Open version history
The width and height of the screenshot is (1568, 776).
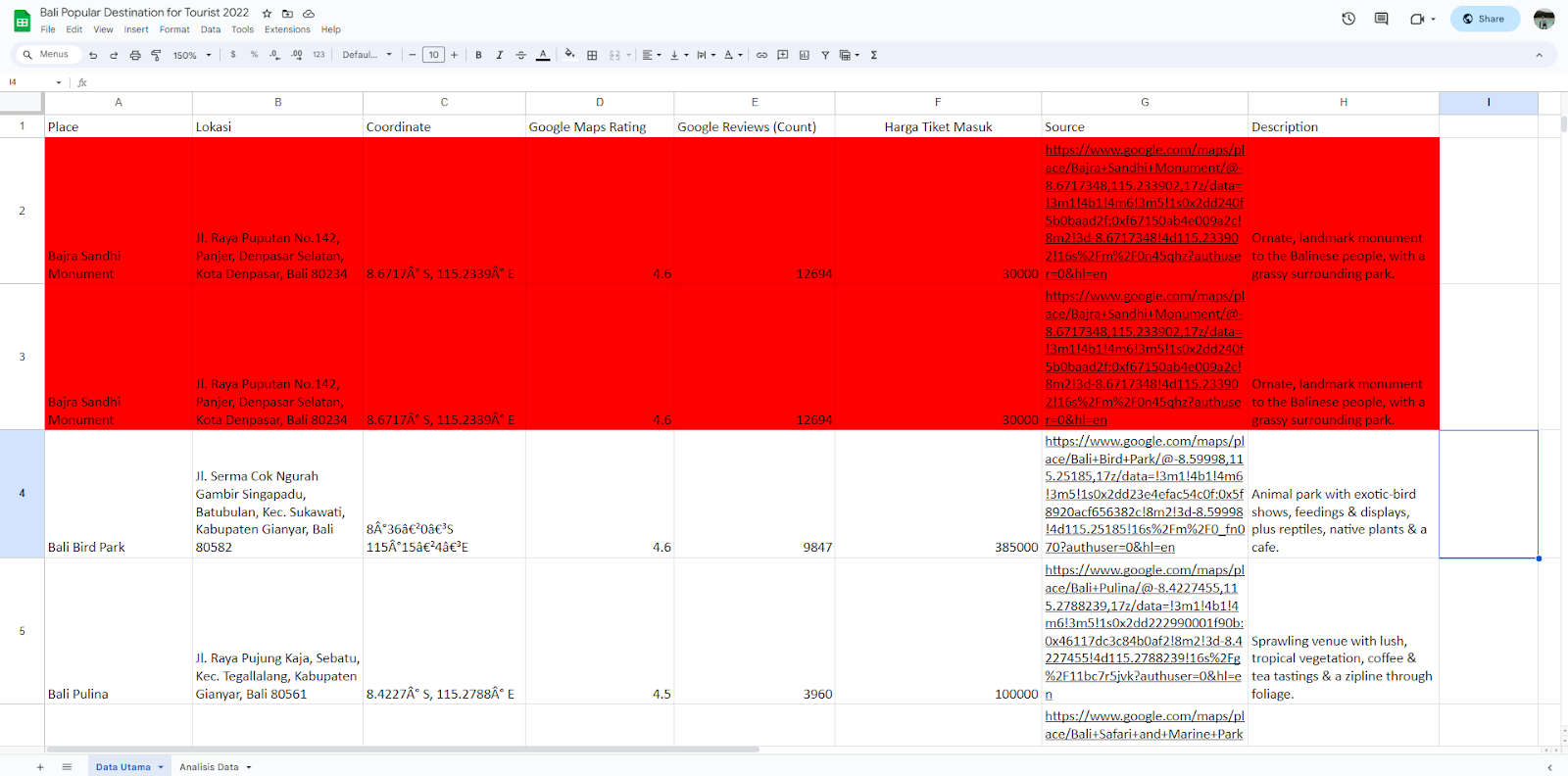[1348, 19]
